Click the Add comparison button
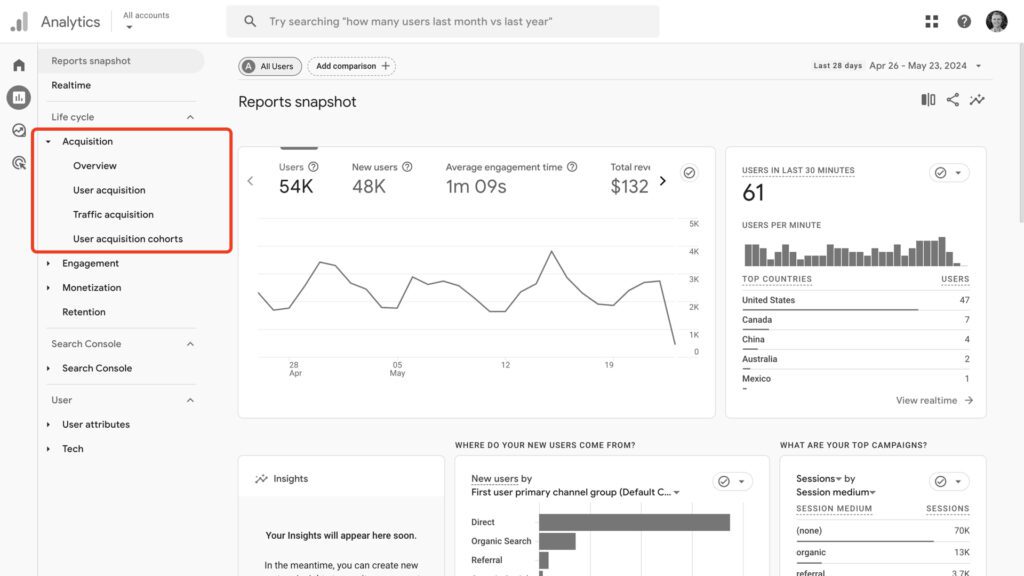Viewport: 1024px width, 576px height. pos(351,66)
